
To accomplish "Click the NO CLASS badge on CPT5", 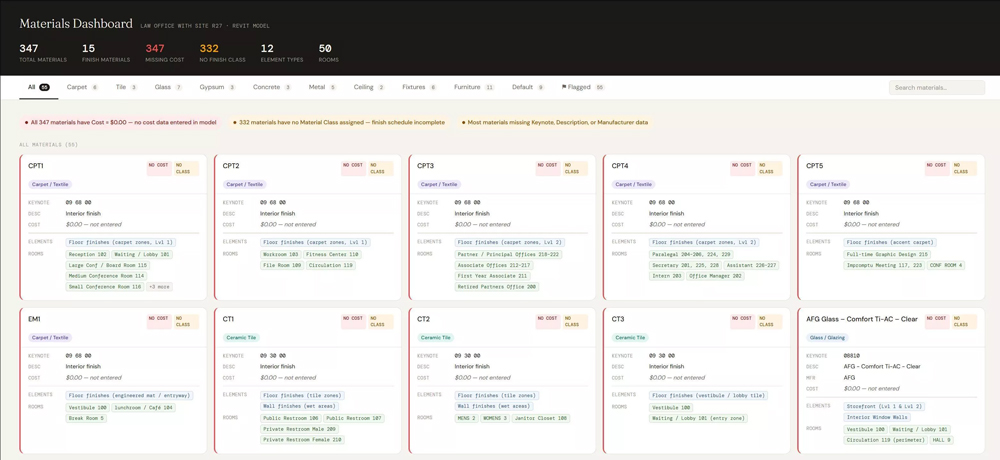I will [964, 168].
